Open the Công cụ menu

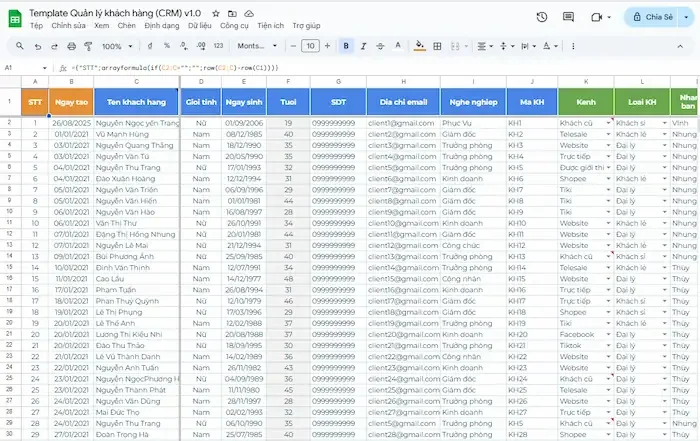tap(234, 25)
